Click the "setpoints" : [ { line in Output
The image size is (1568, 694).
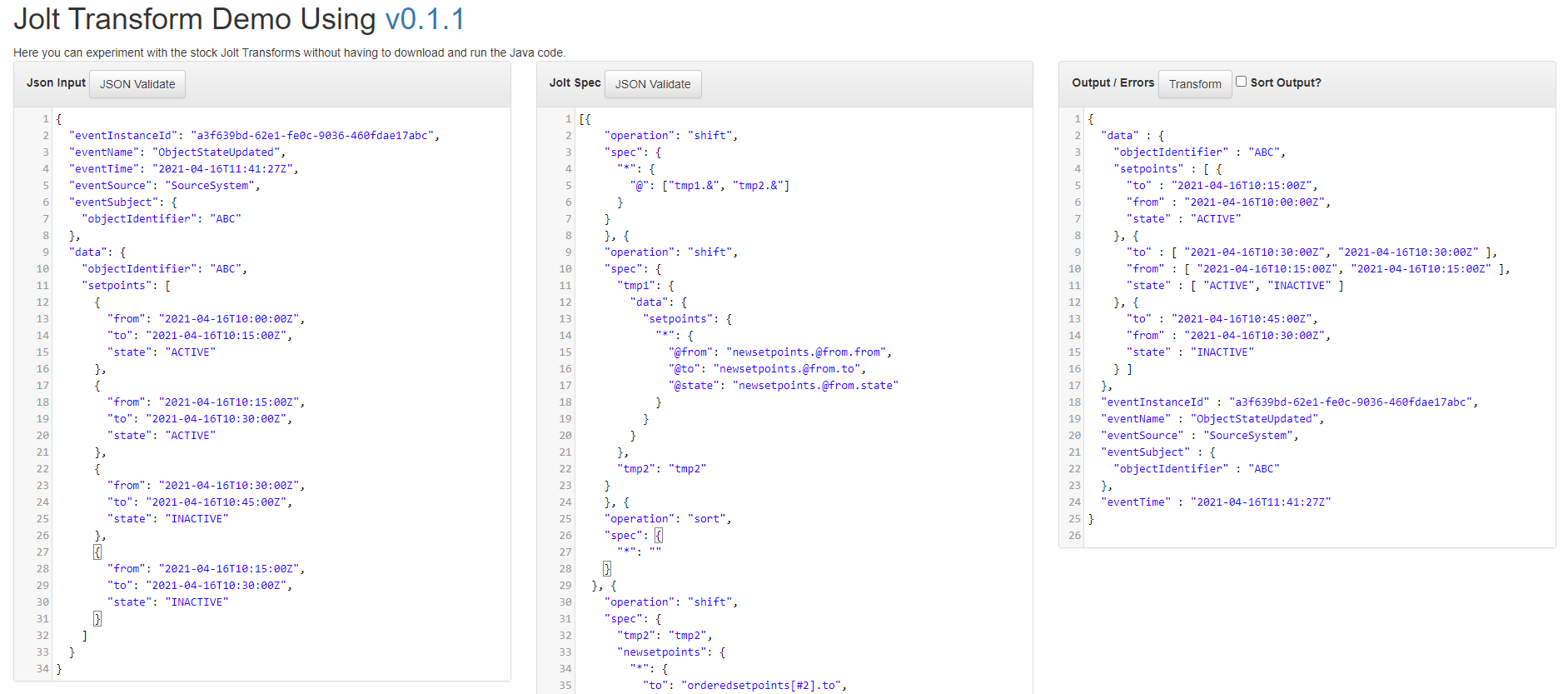pos(1167,168)
